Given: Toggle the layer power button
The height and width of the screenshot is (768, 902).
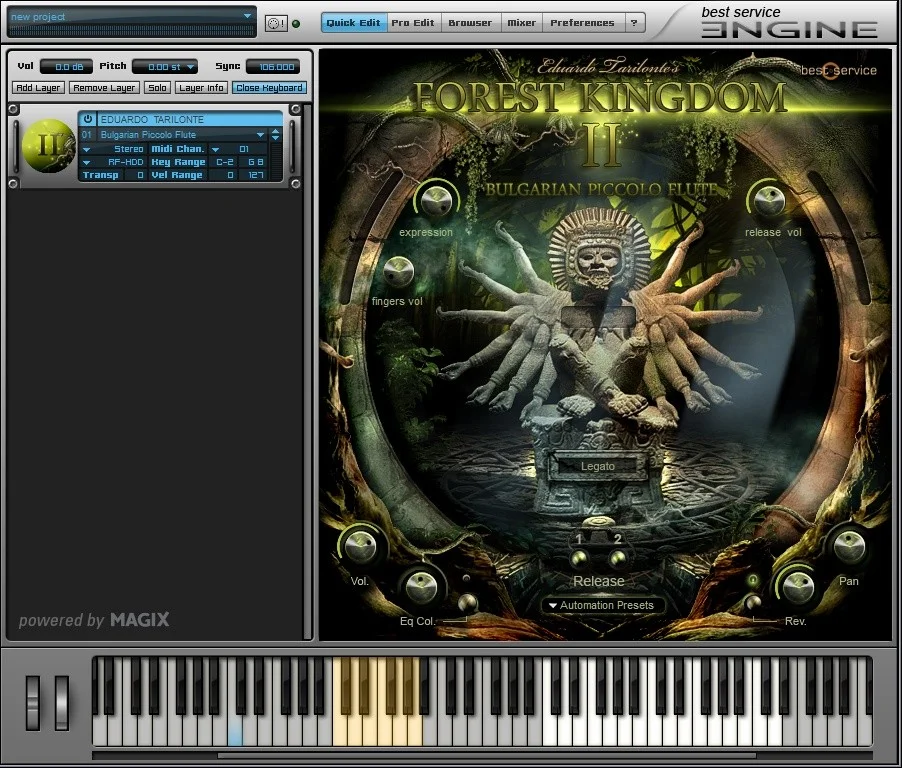Looking at the screenshot, I should pyautogui.click(x=87, y=119).
